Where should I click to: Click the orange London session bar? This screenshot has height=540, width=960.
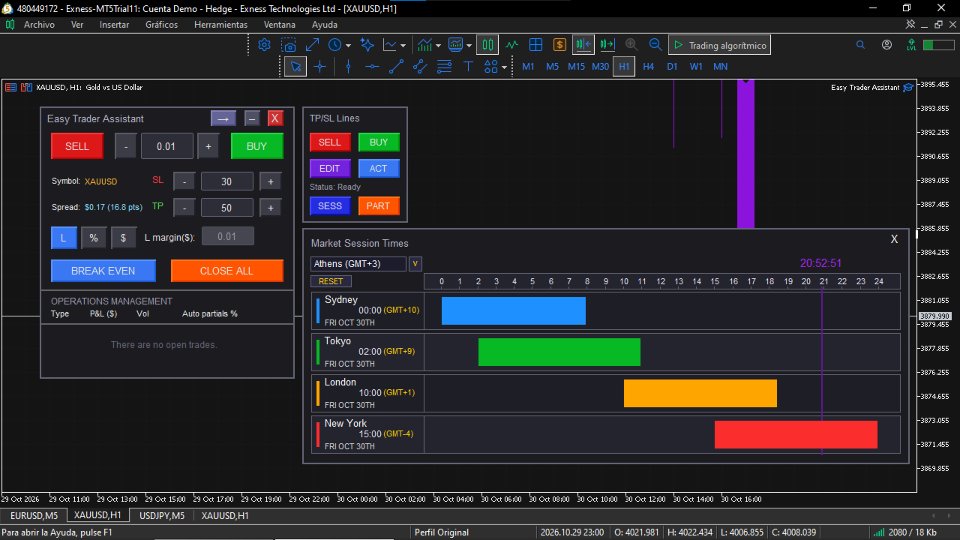pos(700,393)
